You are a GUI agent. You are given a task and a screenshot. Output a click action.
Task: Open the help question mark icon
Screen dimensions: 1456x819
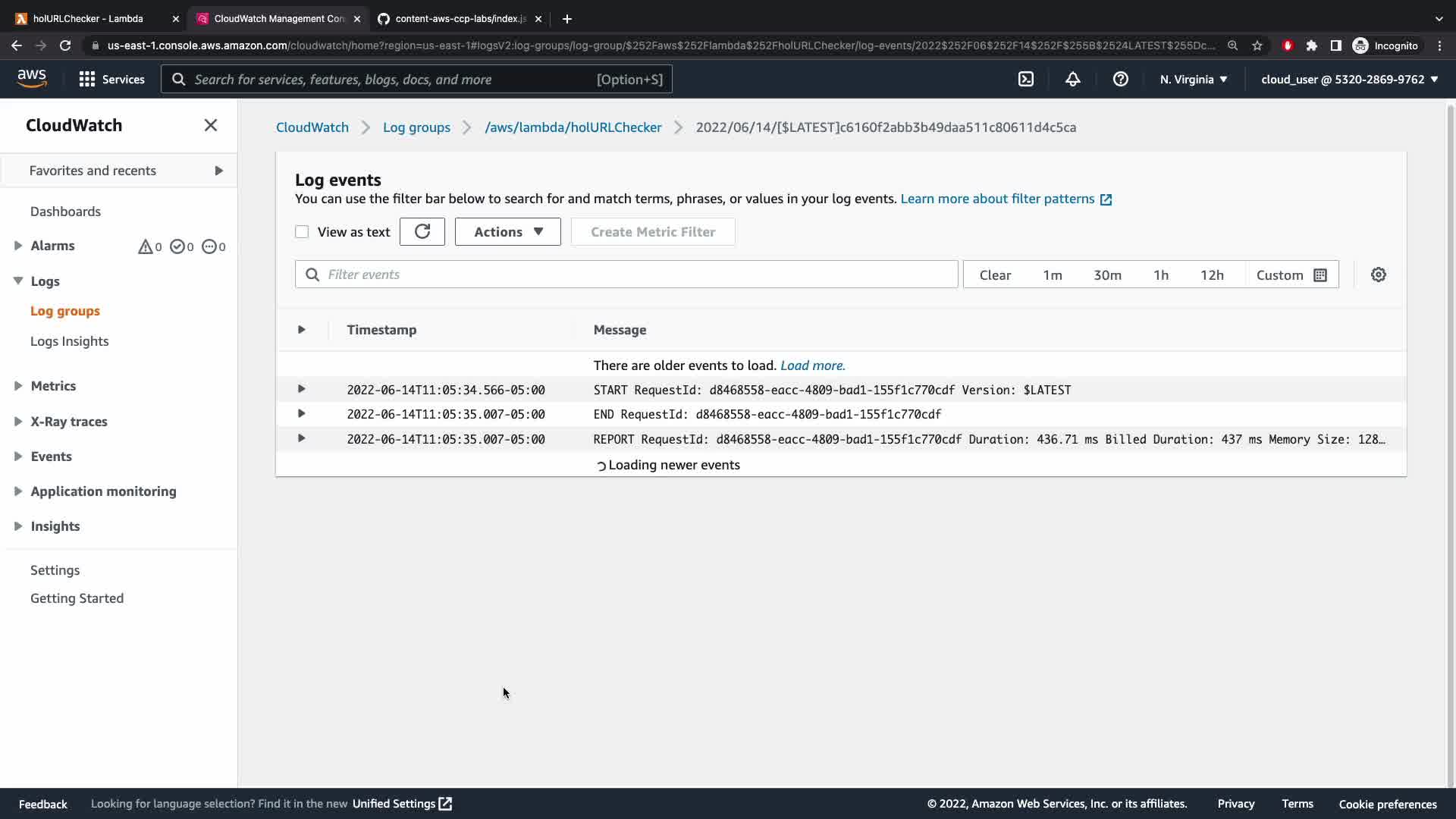1120,79
